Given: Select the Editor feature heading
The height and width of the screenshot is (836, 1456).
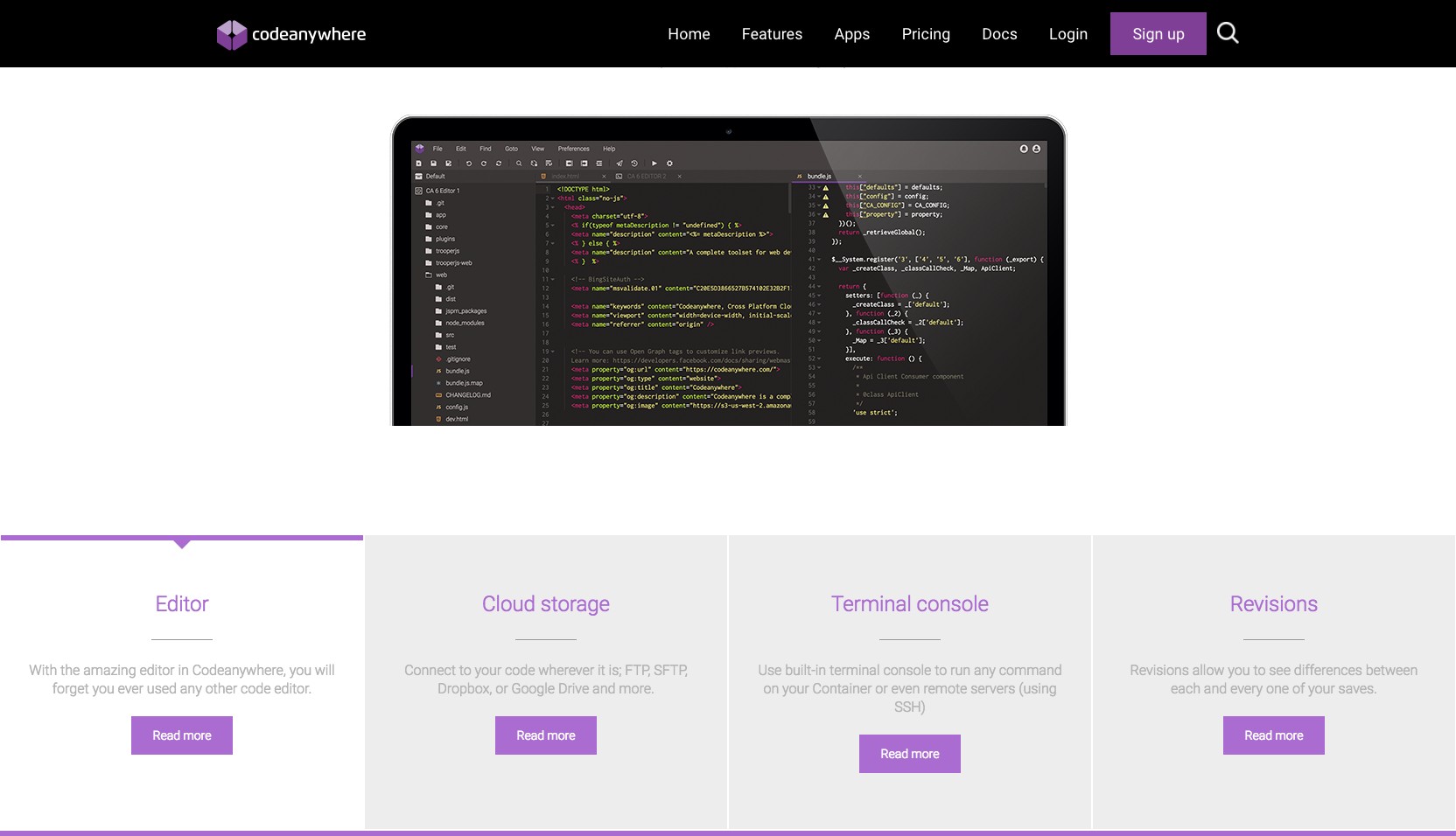Looking at the screenshot, I should tap(182, 604).
